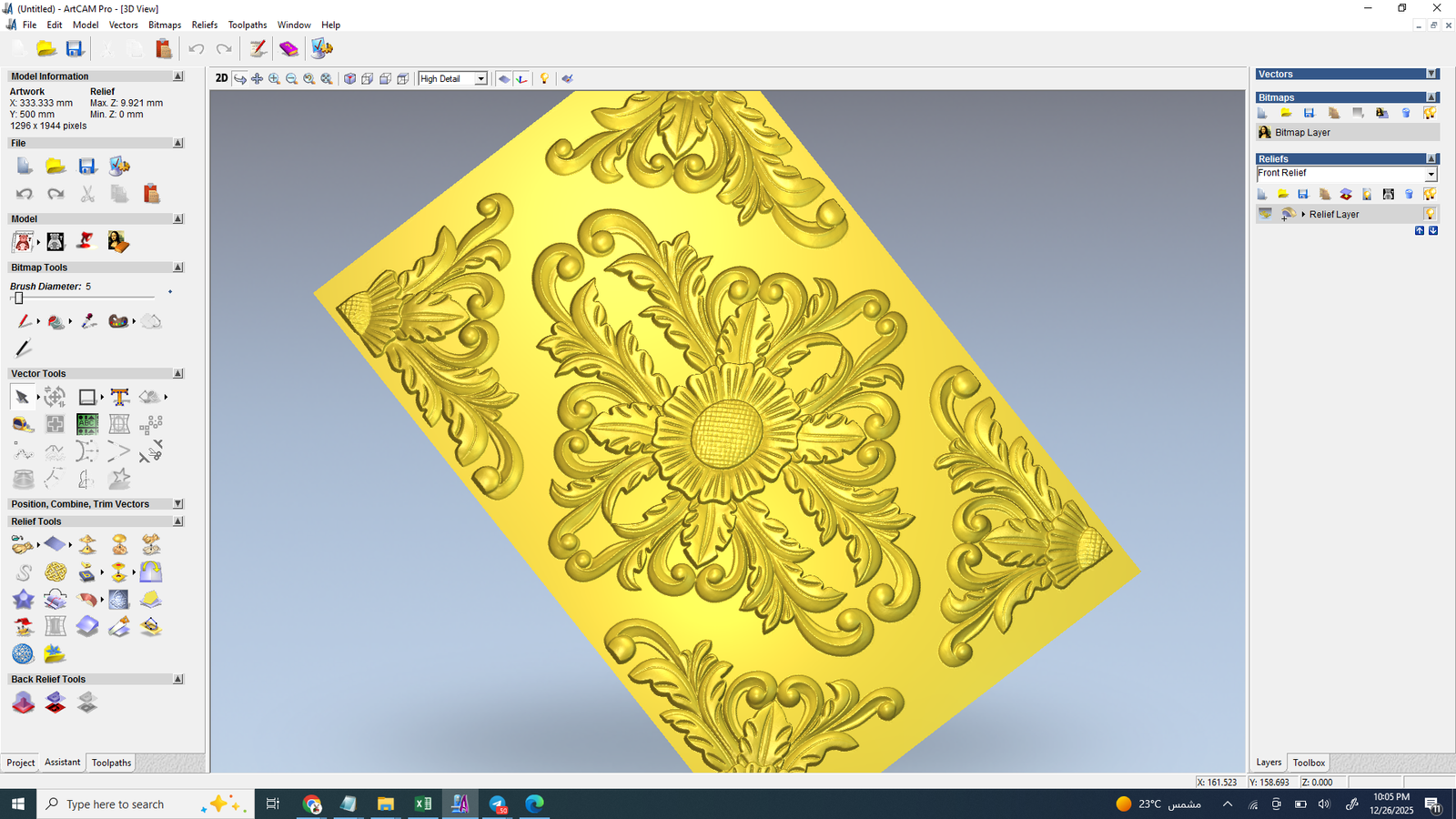Expand the Position, Combine, Trim Vectors section
1456x819 pixels.
coord(178,504)
